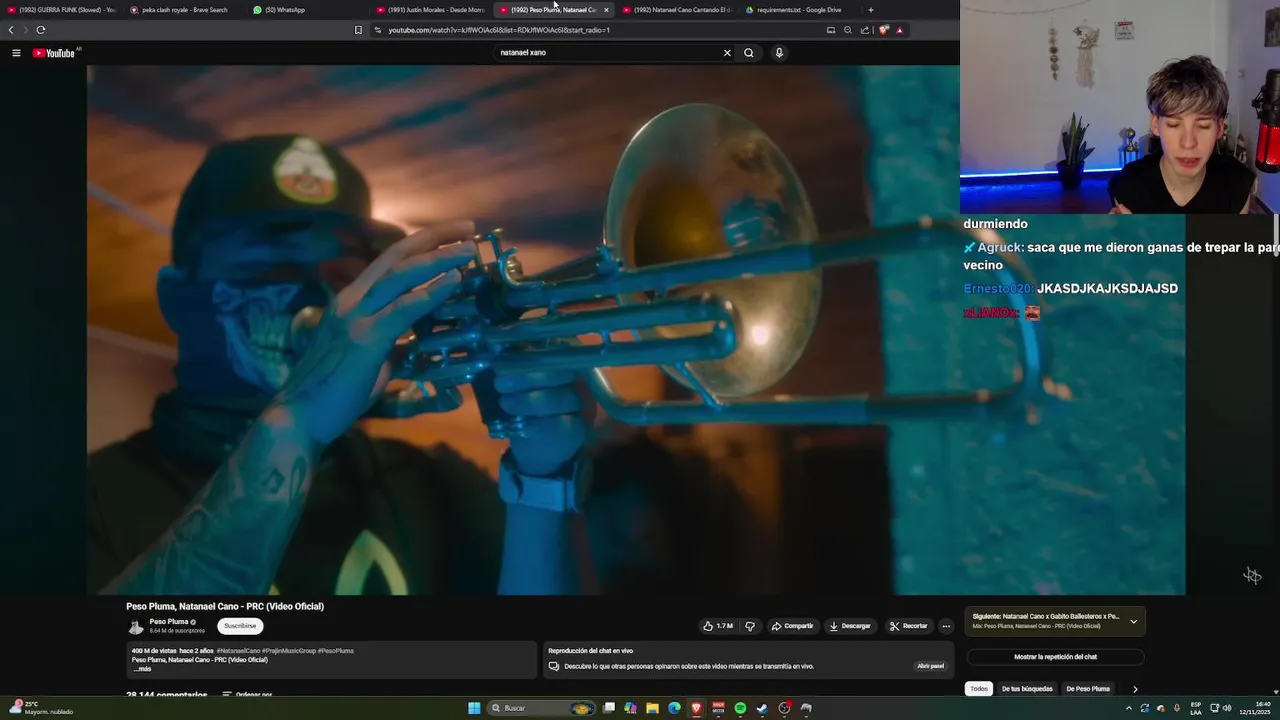Open the weather widget showing 25°C
Screen dimensions: 1280x720
pos(40,708)
